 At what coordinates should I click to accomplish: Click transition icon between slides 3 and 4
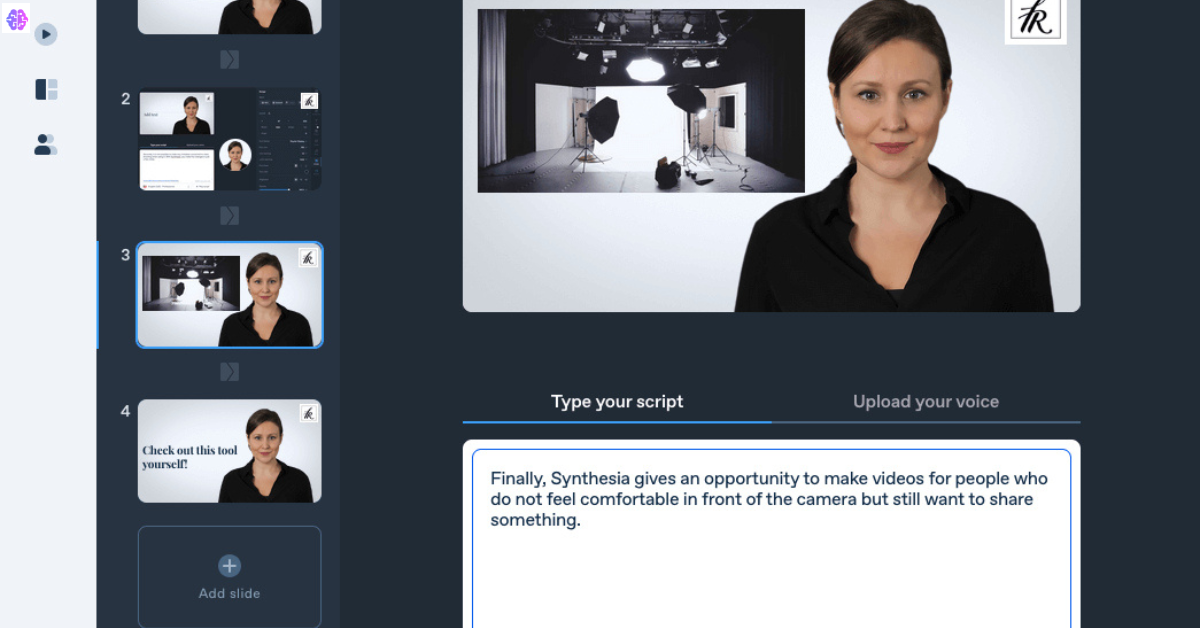[229, 372]
